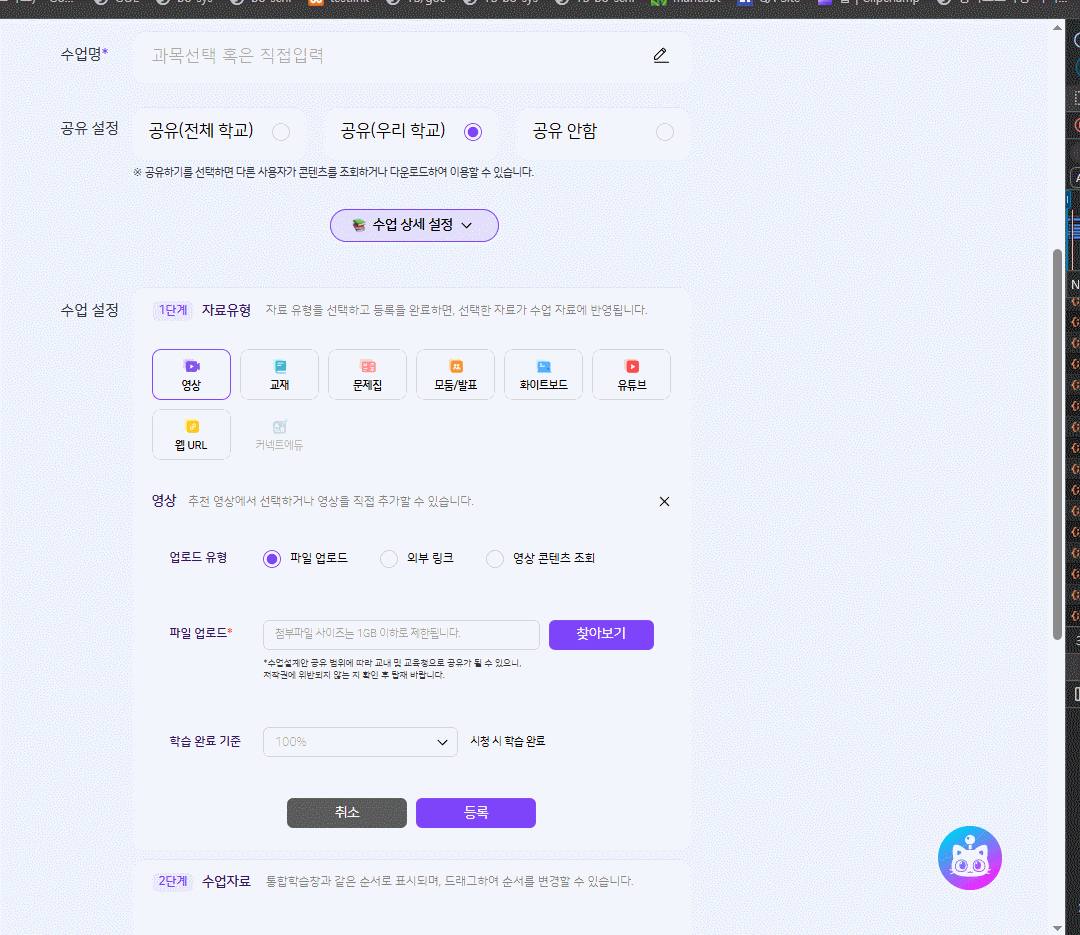The width and height of the screenshot is (1080, 935).
Task: Choose 외부 링크 upload type
Action: tap(389, 559)
